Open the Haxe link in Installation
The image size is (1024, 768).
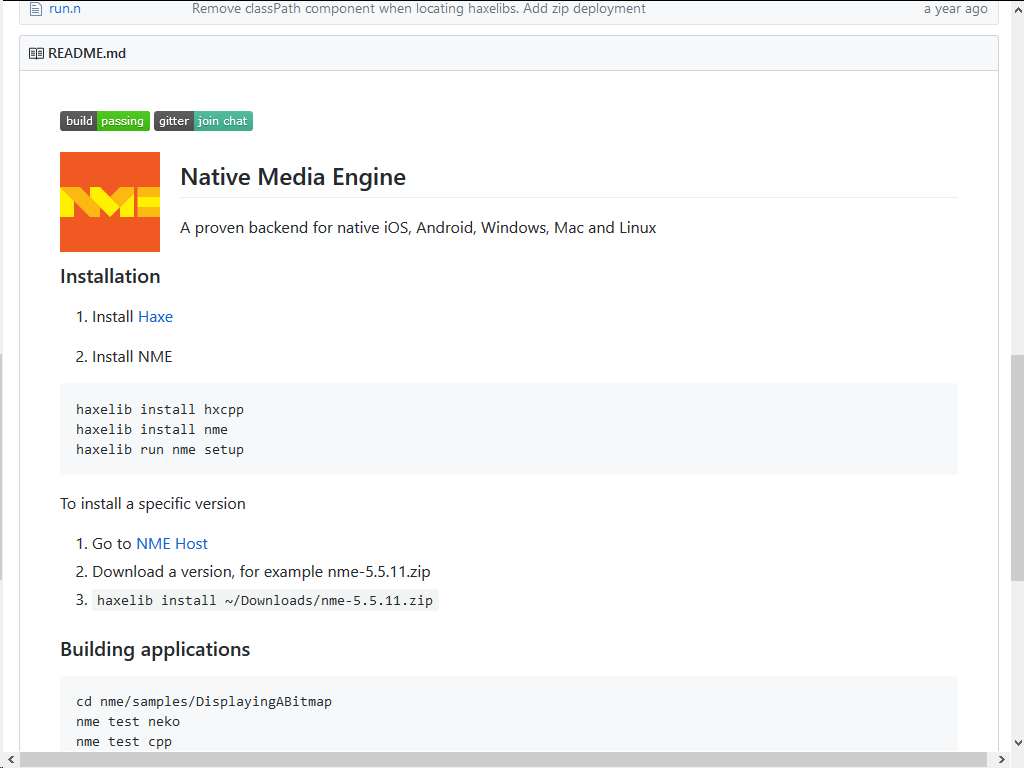pyautogui.click(x=155, y=317)
